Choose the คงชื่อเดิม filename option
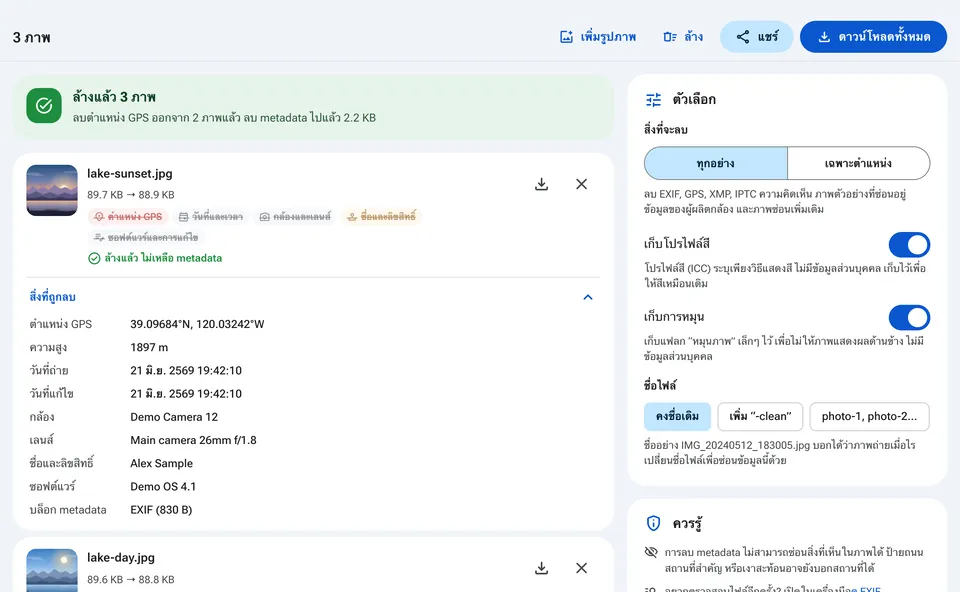Viewport: 960px width, 592px height. (677, 416)
